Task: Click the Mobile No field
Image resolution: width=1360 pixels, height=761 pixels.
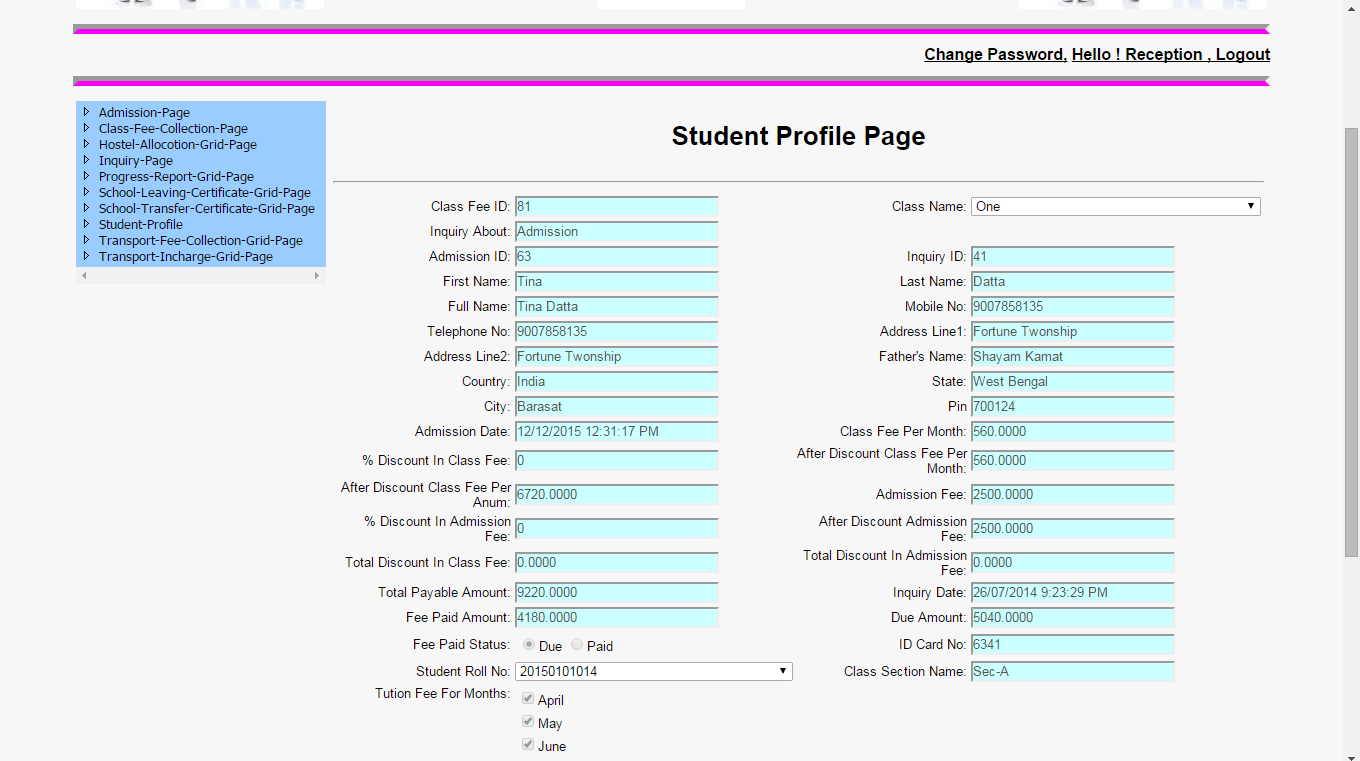Action: (x=1073, y=307)
